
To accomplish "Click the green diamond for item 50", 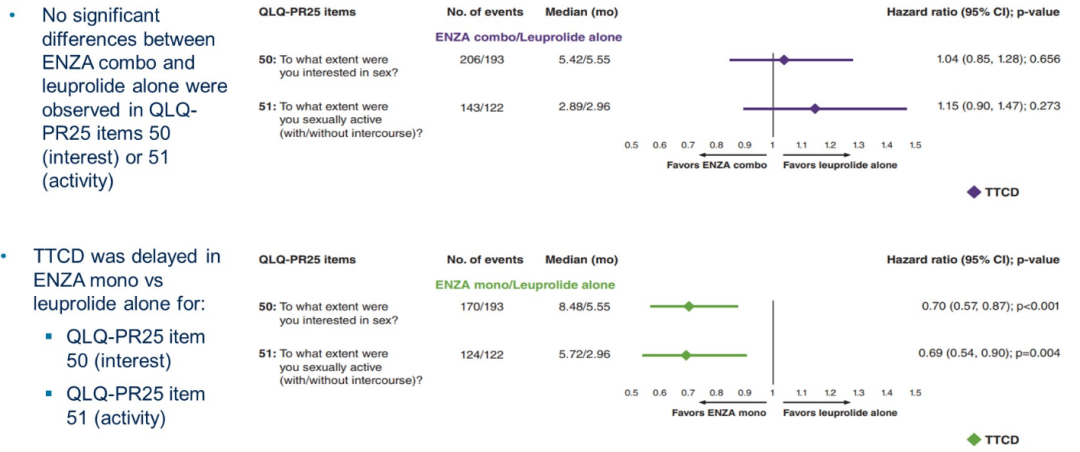I will (688, 306).
